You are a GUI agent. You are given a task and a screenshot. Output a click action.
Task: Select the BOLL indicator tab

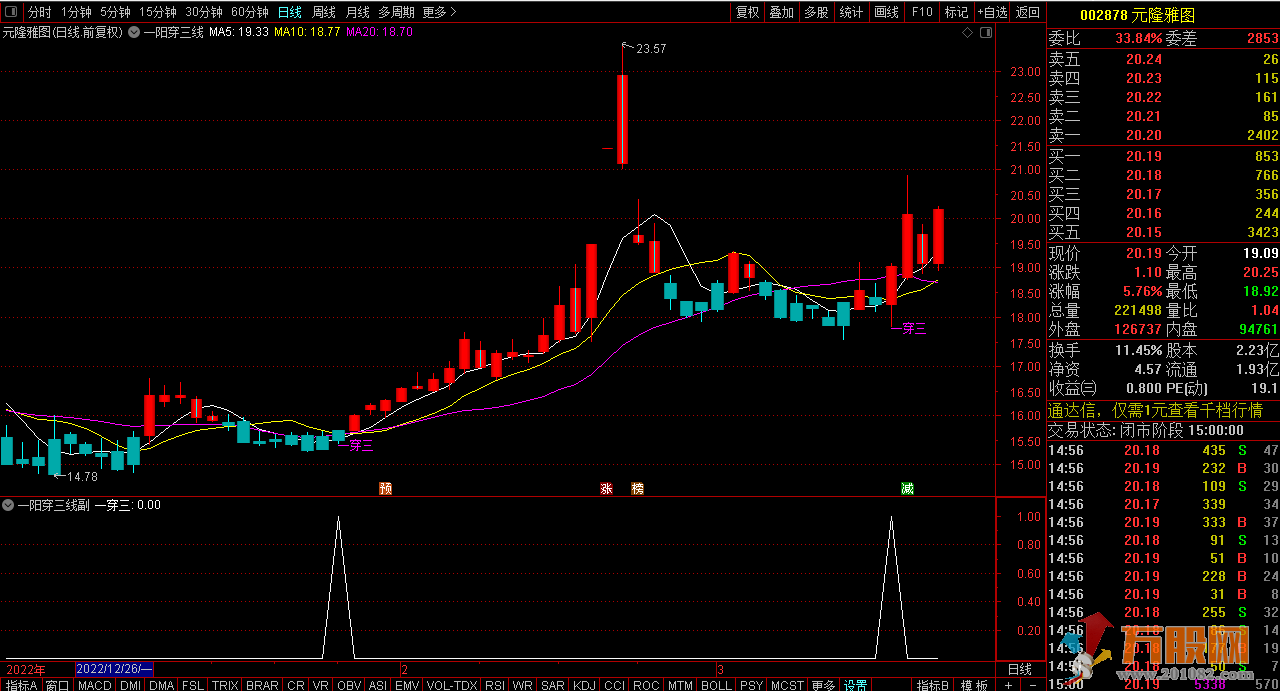[x=715, y=685]
